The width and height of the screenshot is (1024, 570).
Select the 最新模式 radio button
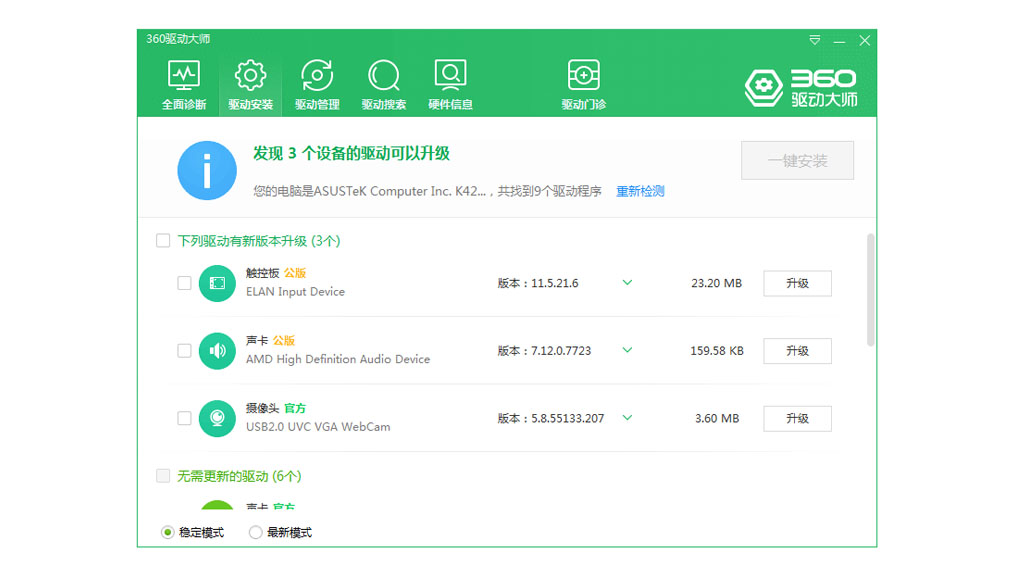coord(255,533)
